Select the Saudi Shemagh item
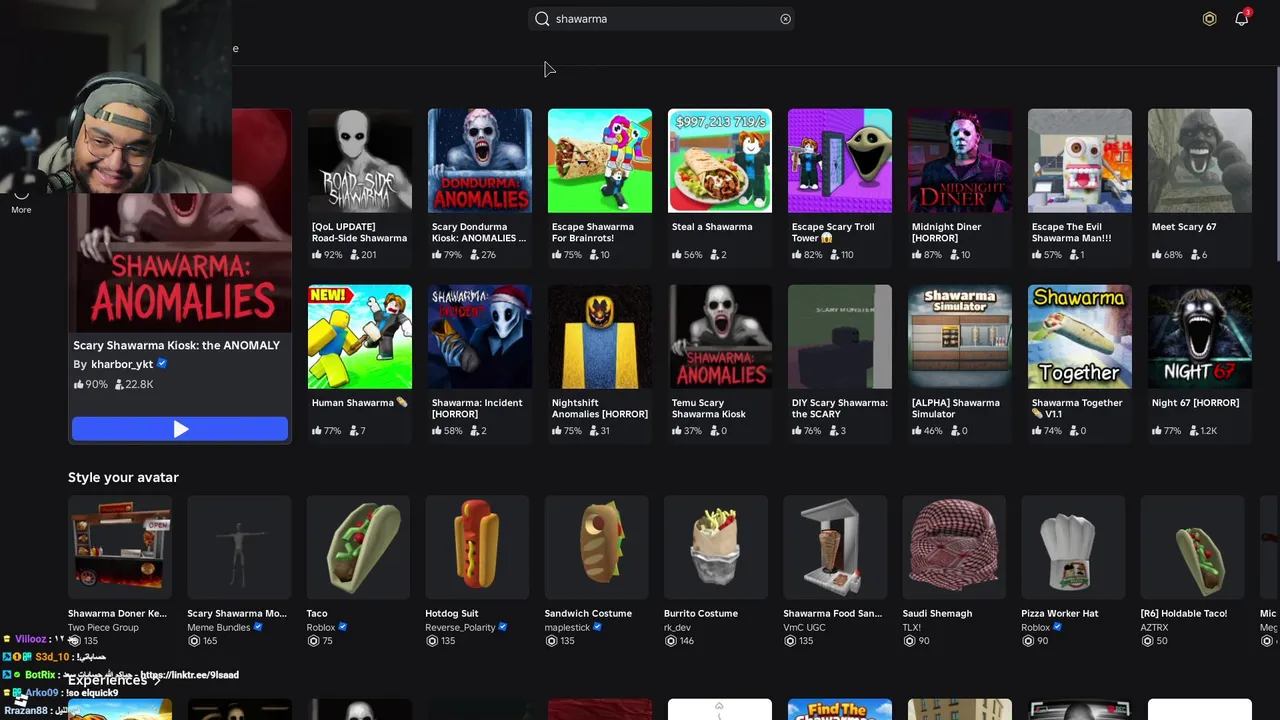This screenshot has width=1280, height=720. pos(954,547)
